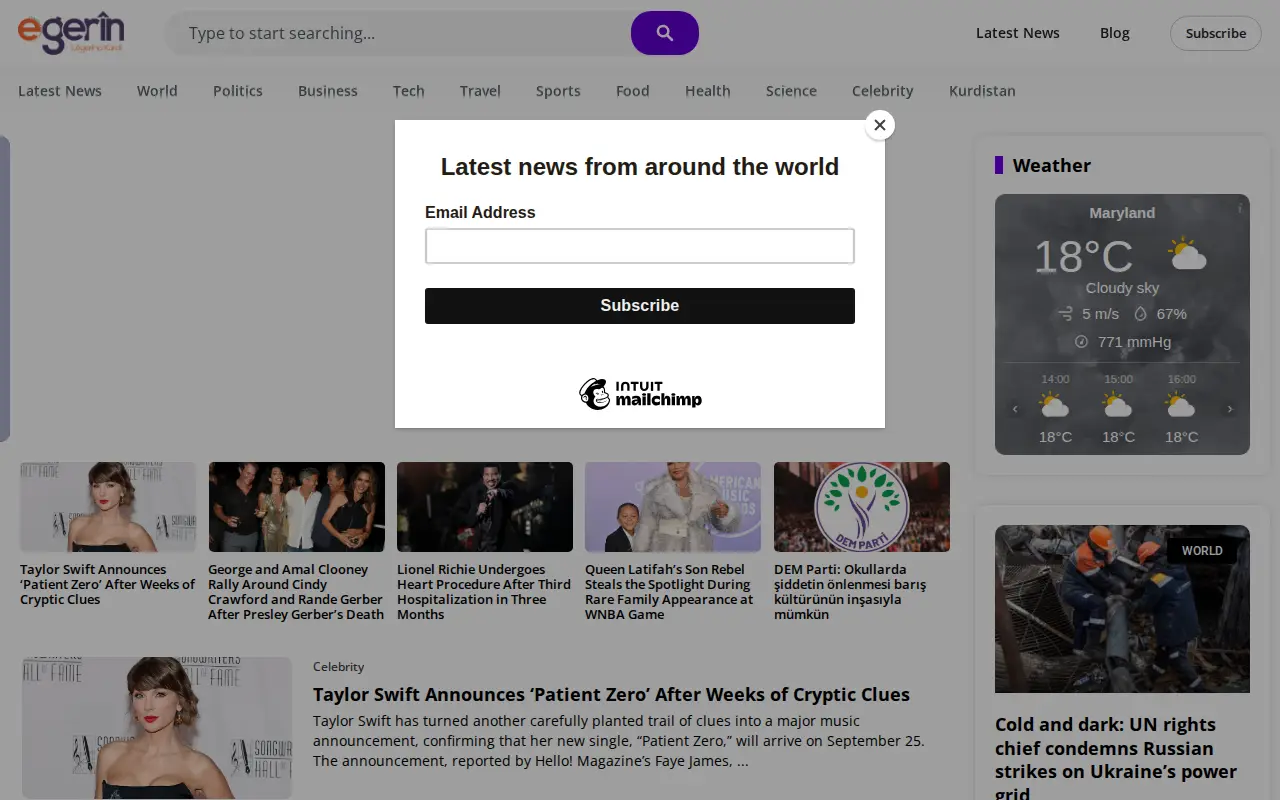
Task: Open the Clooney and Crawford thumbnail
Action: [297, 507]
